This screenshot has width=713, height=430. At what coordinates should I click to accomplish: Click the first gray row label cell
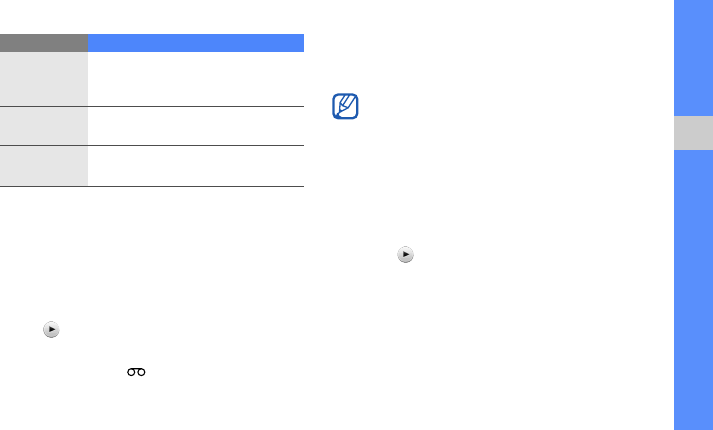pos(43,79)
